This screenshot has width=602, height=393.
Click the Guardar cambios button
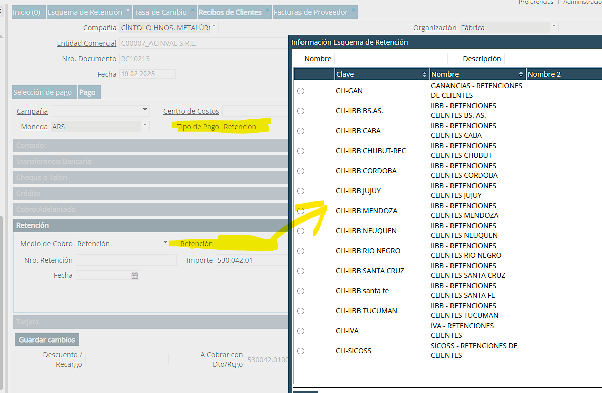[x=47, y=340]
